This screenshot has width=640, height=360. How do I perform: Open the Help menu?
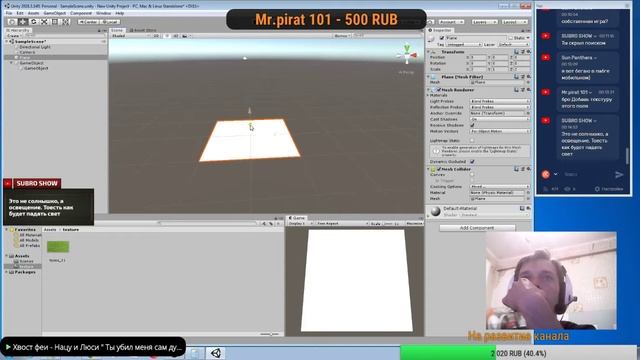click(x=120, y=13)
